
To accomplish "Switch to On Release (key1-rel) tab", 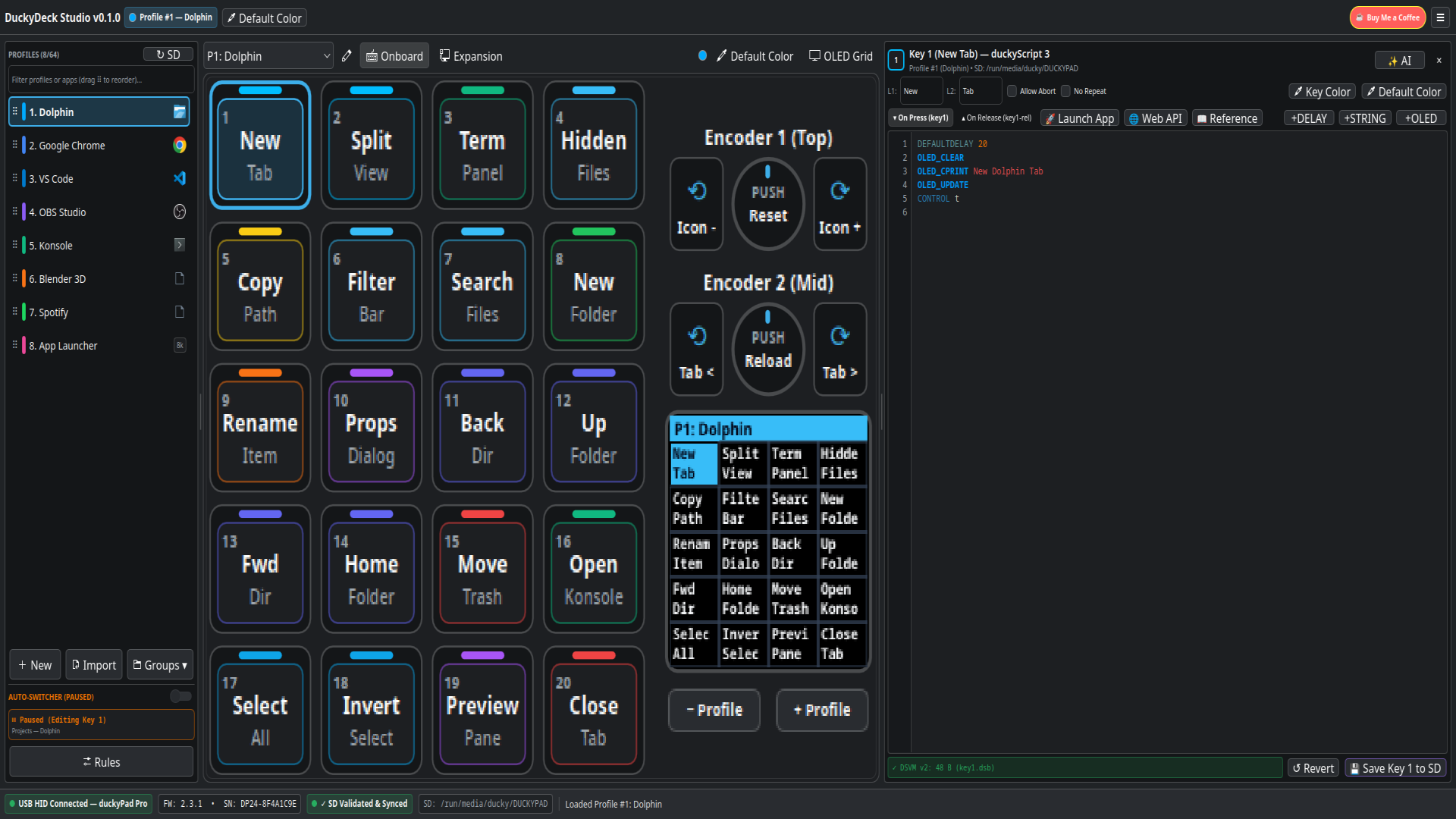I will click(996, 118).
